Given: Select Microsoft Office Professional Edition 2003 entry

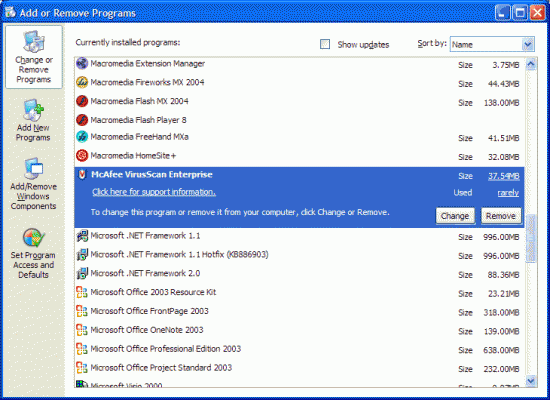Looking at the screenshot, I should pos(300,349).
